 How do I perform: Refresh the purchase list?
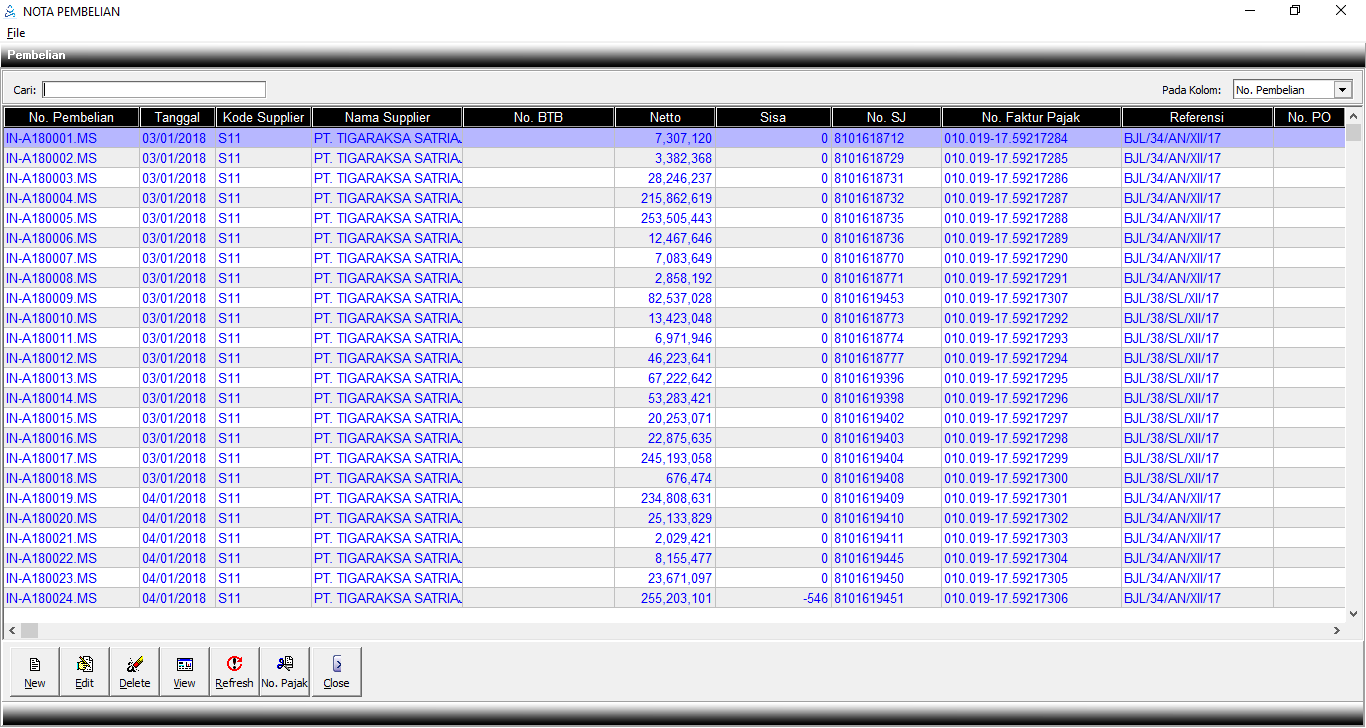(x=235, y=671)
